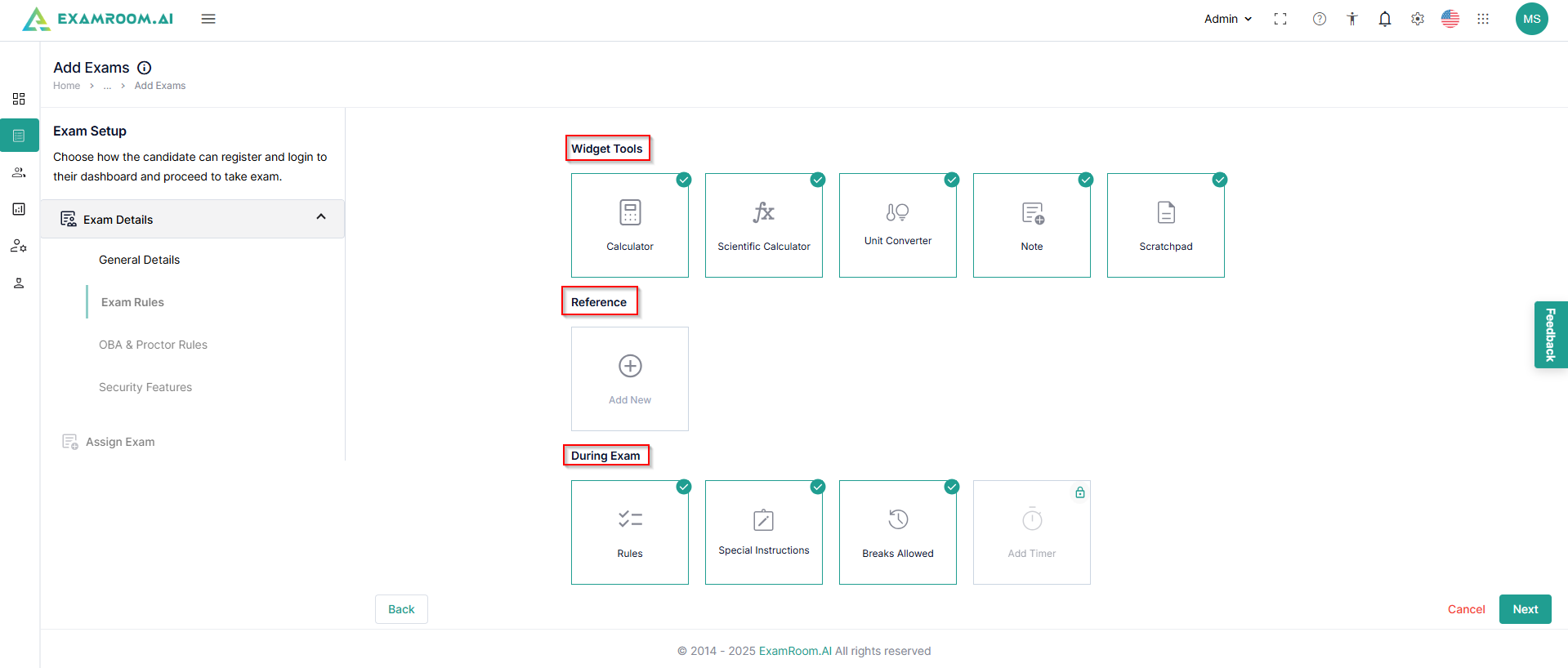Open the Assign Exam section
Screen dimensions: 1568x668
click(120, 442)
